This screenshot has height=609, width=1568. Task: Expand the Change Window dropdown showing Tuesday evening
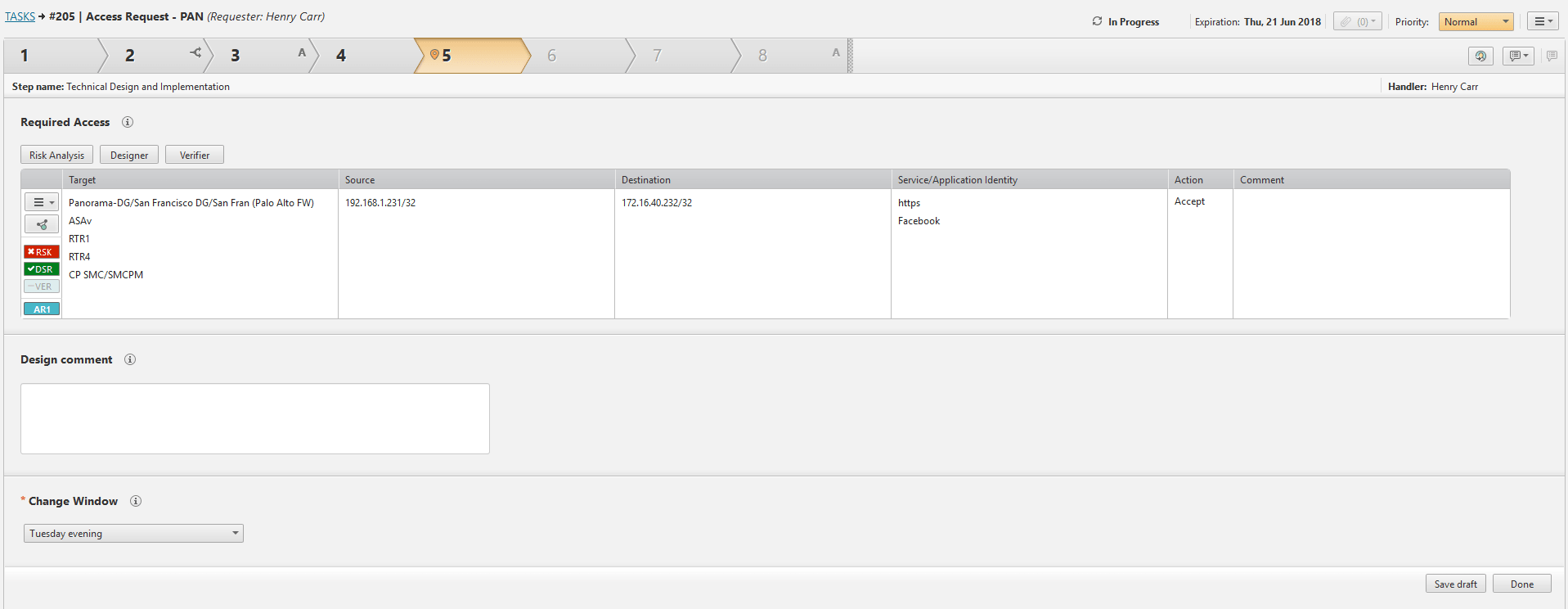[133, 534]
